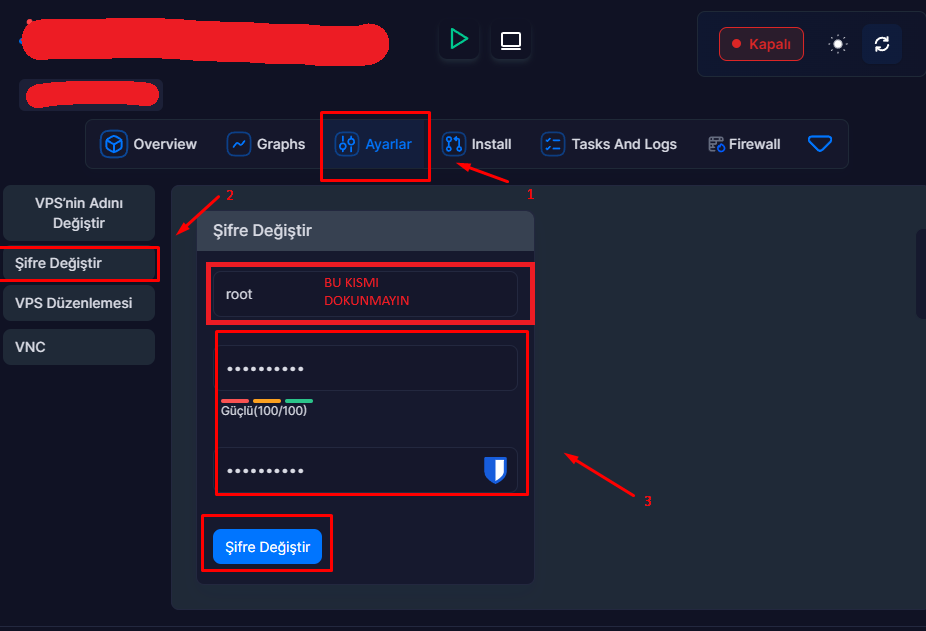This screenshot has height=631, width=926.
Task: Click the Install tab's branch icon
Action: pos(454,144)
